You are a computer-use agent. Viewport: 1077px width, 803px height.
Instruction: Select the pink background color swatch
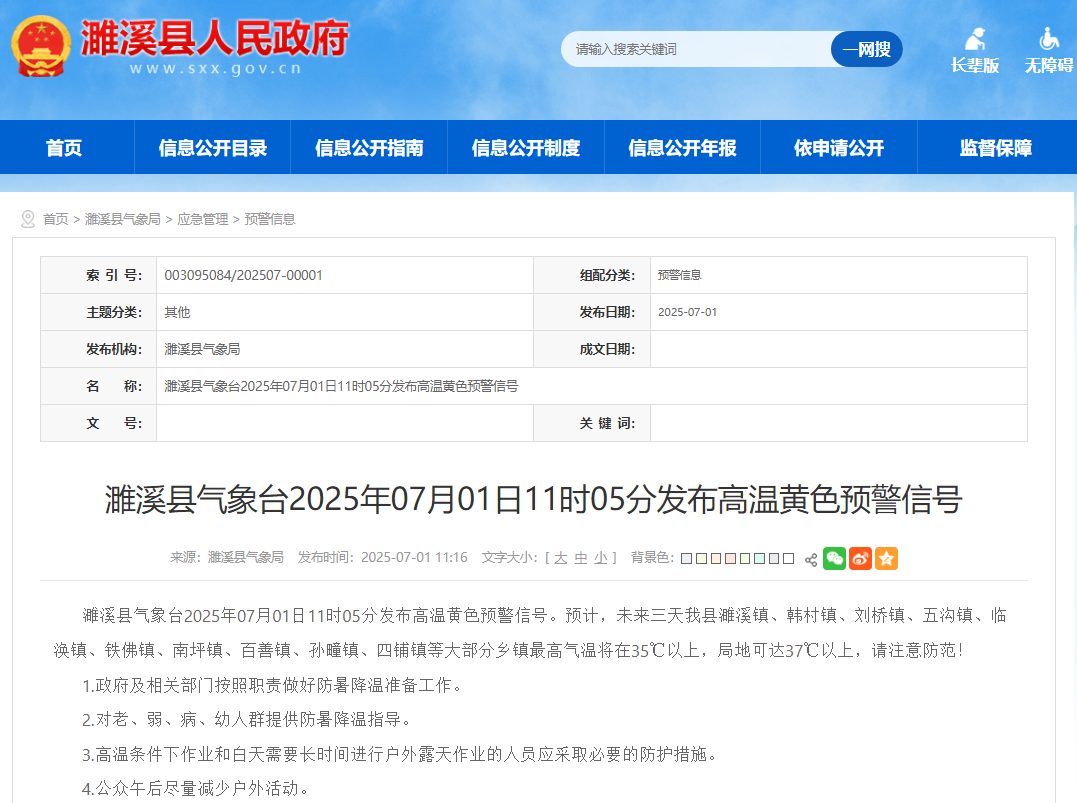click(731, 558)
